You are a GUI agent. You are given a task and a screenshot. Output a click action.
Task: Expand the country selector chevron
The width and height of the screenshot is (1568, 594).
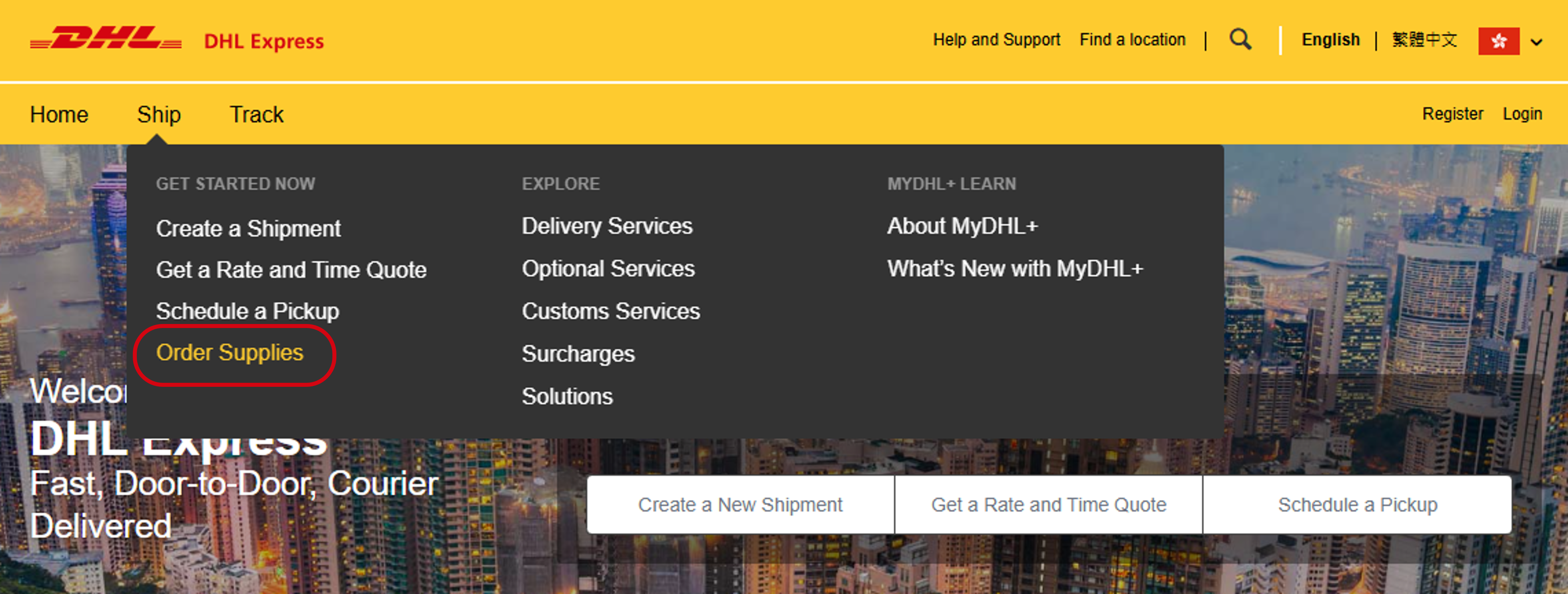1536,42
